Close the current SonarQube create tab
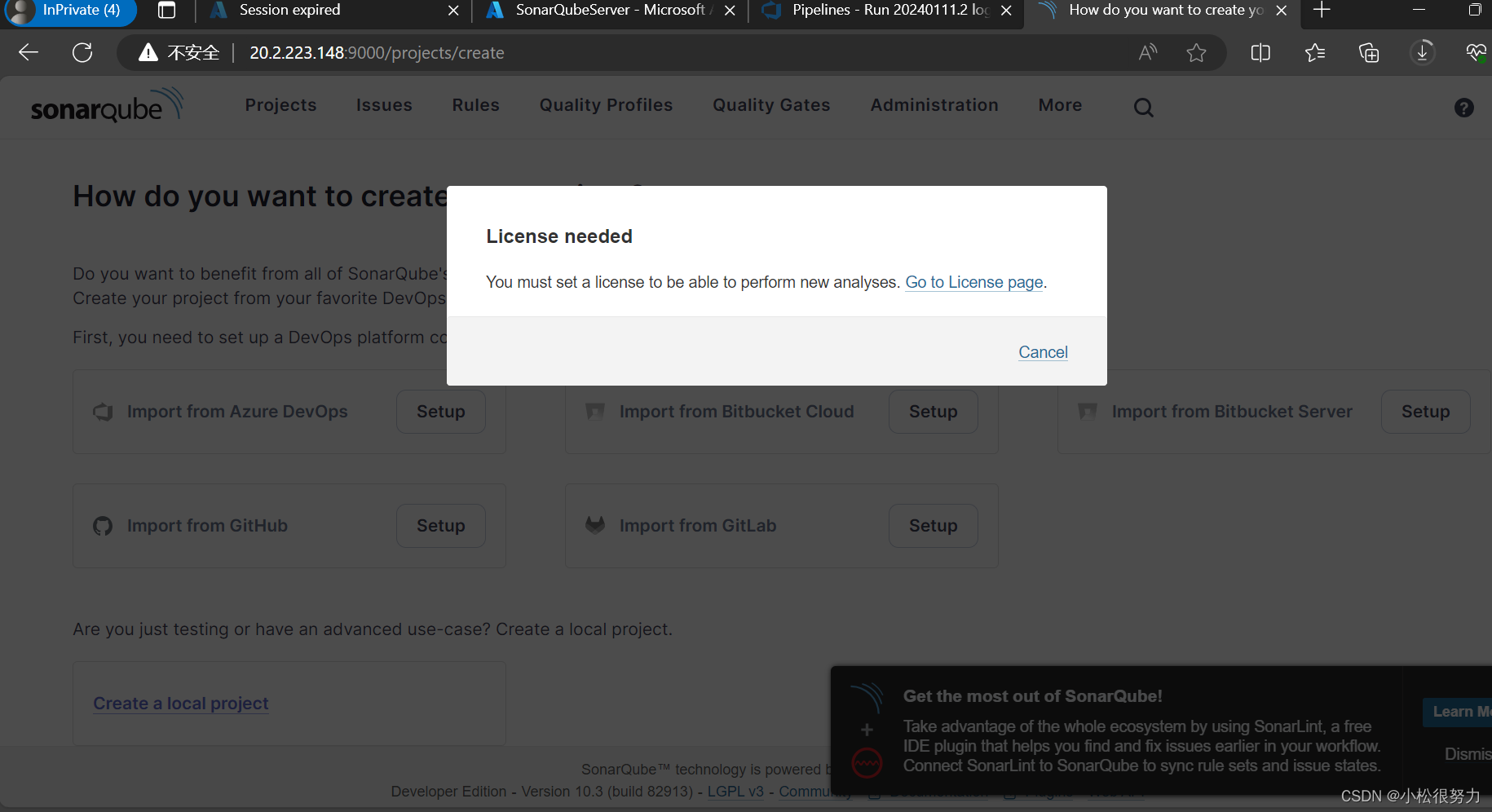Screen dimensions: 1492x812 [1282, 11]
